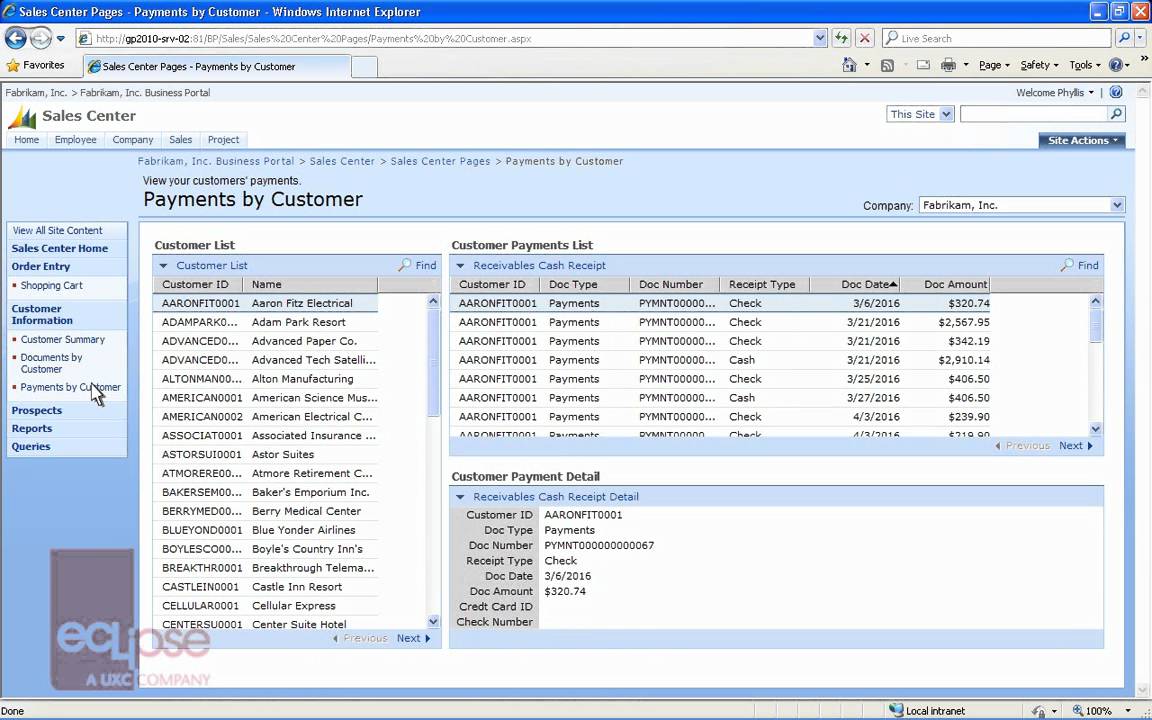Image resolution: width=1152 pixels, height=720 pixels.
Task: Select the Sales top navigation tab
Action: pyautogui.click(x=181, y=140)
